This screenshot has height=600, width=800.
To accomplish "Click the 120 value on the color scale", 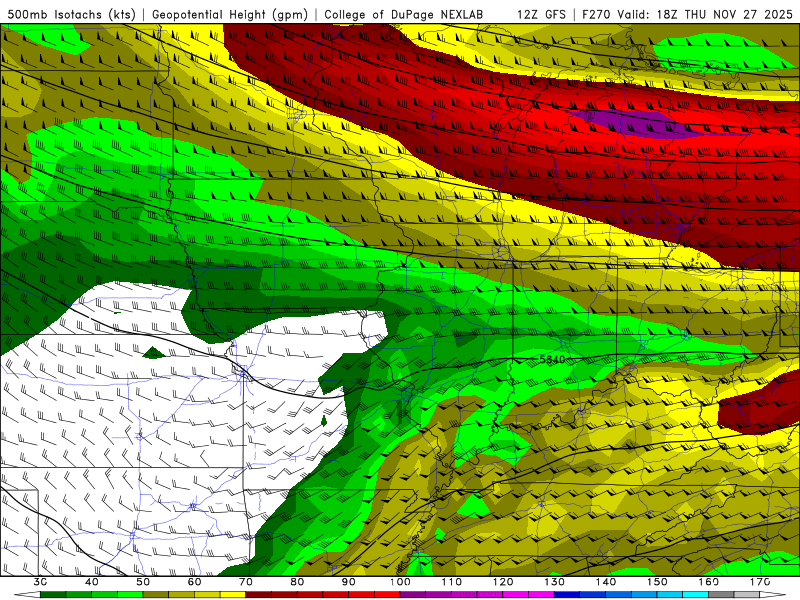I will (x=503, y=582).
